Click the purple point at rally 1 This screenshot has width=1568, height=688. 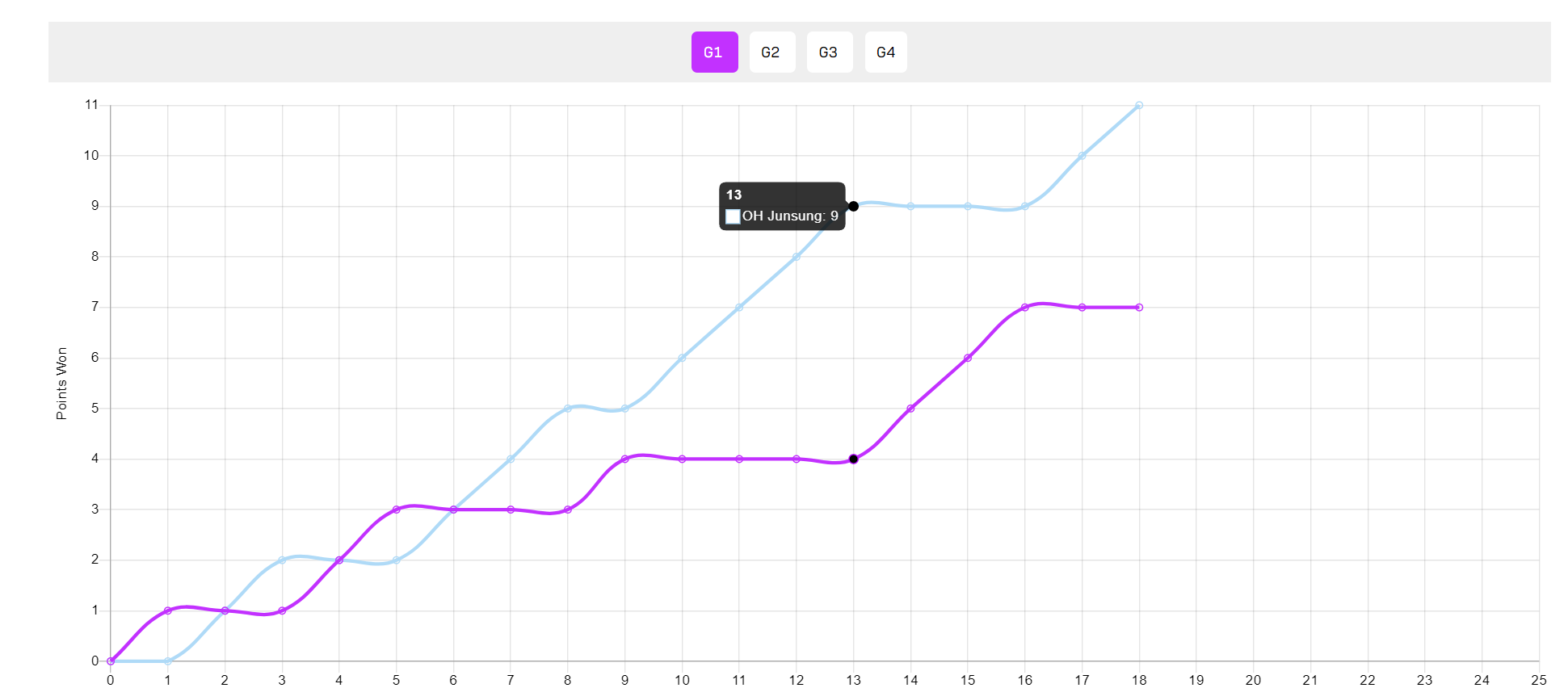coord(168,610)
